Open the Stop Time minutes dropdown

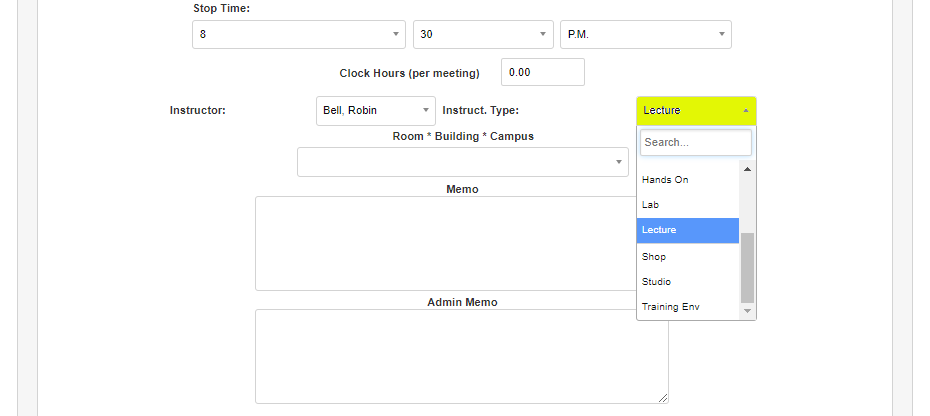[x=483, y=34]
